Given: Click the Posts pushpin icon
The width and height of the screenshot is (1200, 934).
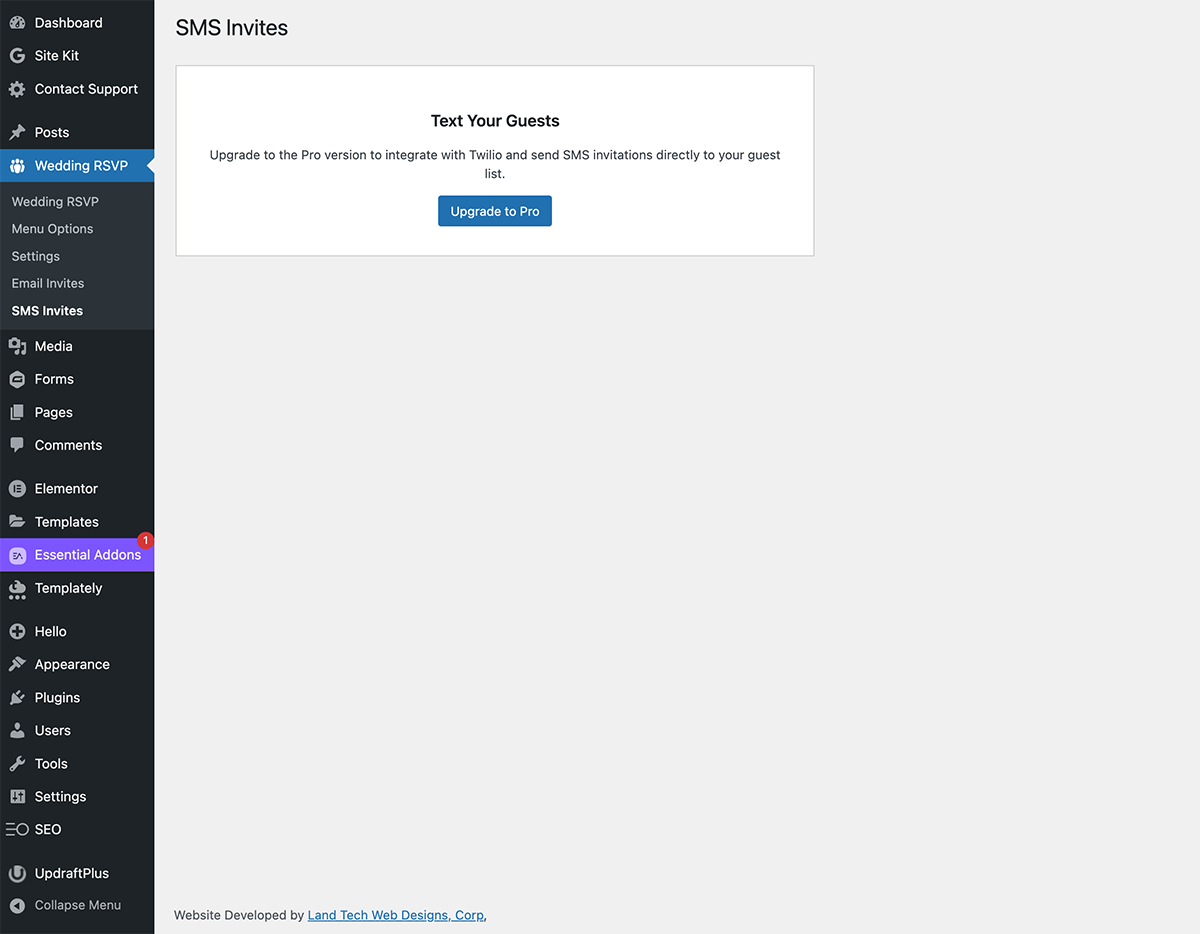Looking at the screenshot, I should 16,132.
